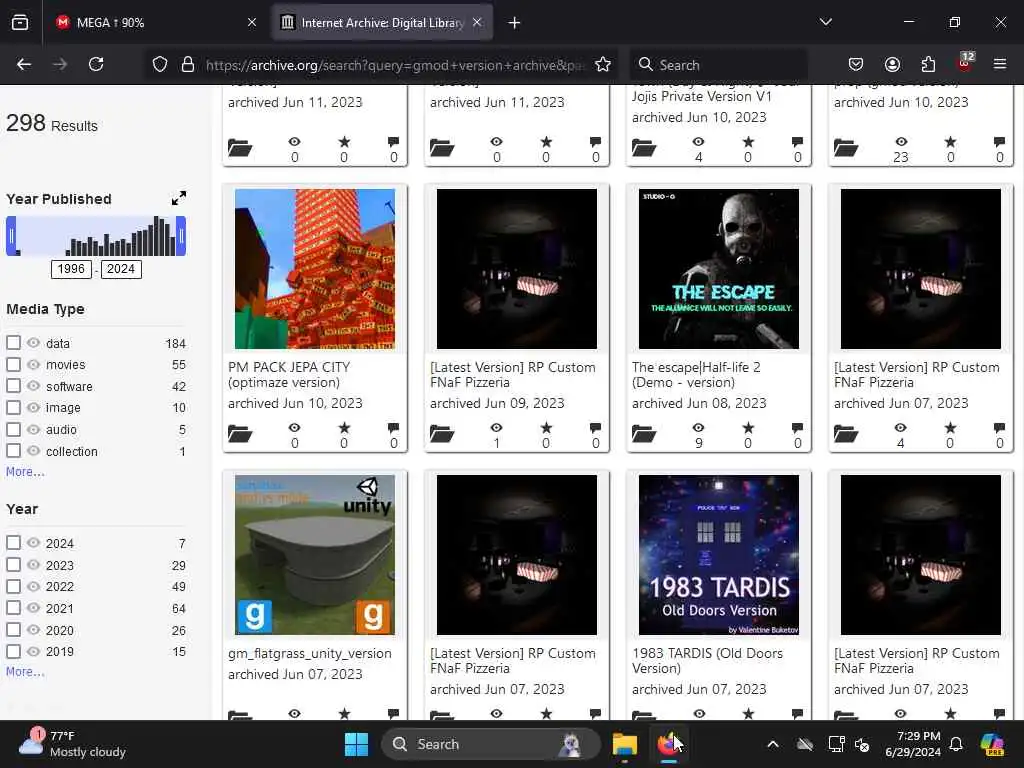Screen dimensions: 1024x768
Task: Click Firefox icon in the taskbar
Action: click(668, 744)
